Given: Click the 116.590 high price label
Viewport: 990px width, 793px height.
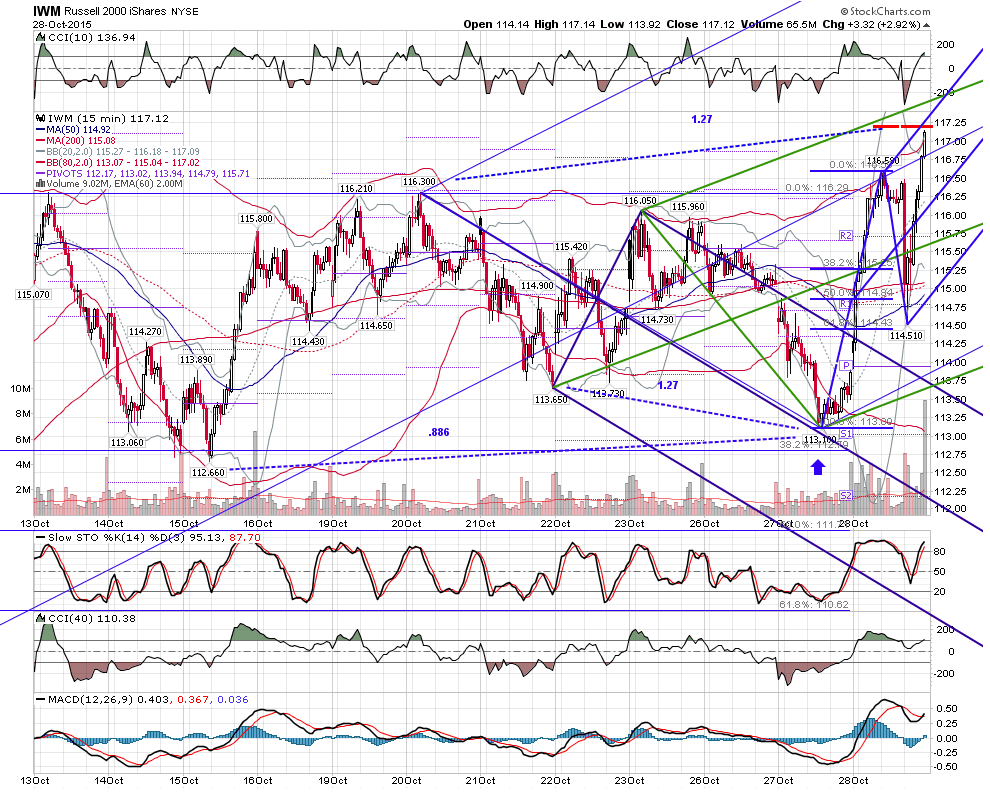Looking at the screenshot, I should (883, 161).
